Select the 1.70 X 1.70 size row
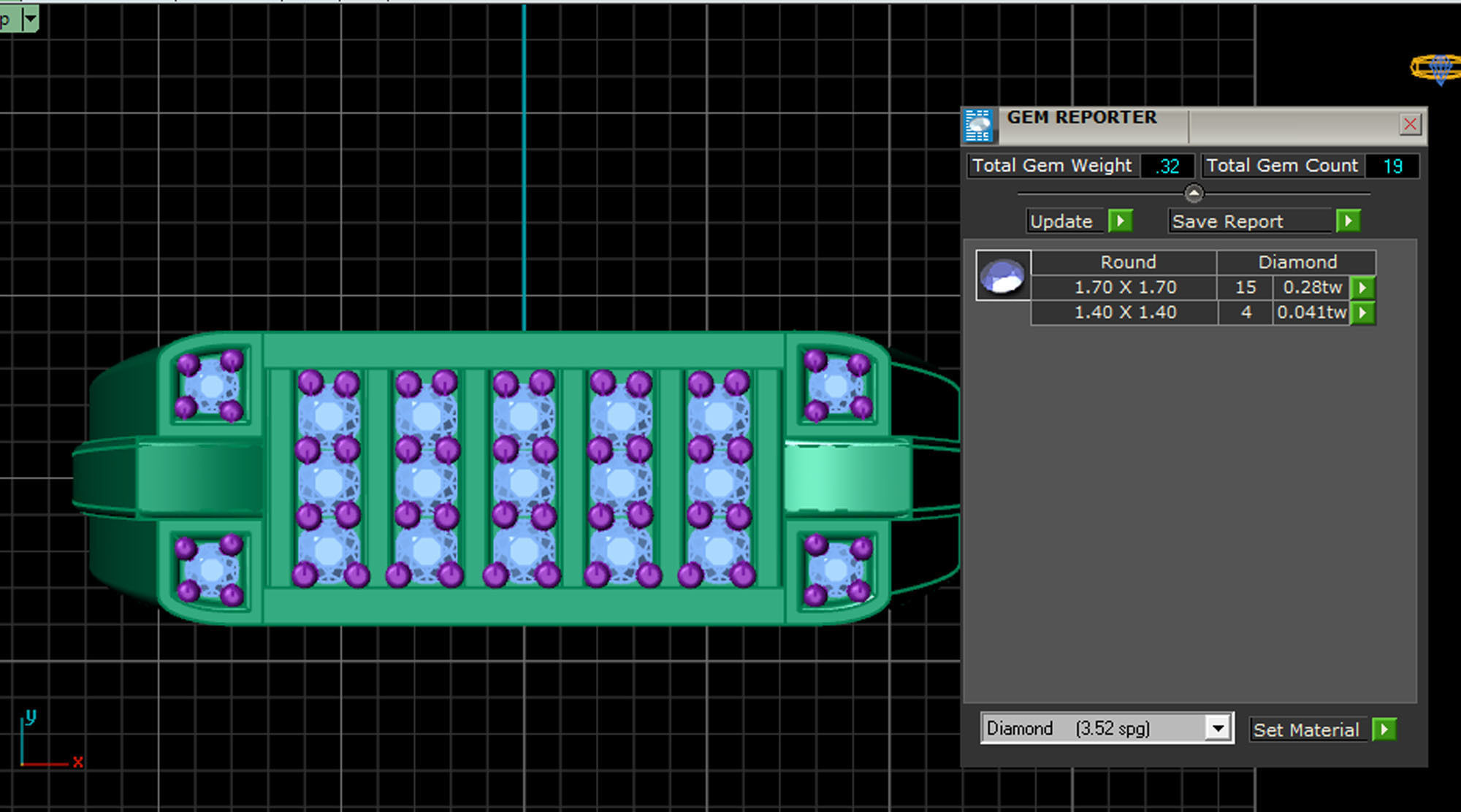 tap(1125, 288)
